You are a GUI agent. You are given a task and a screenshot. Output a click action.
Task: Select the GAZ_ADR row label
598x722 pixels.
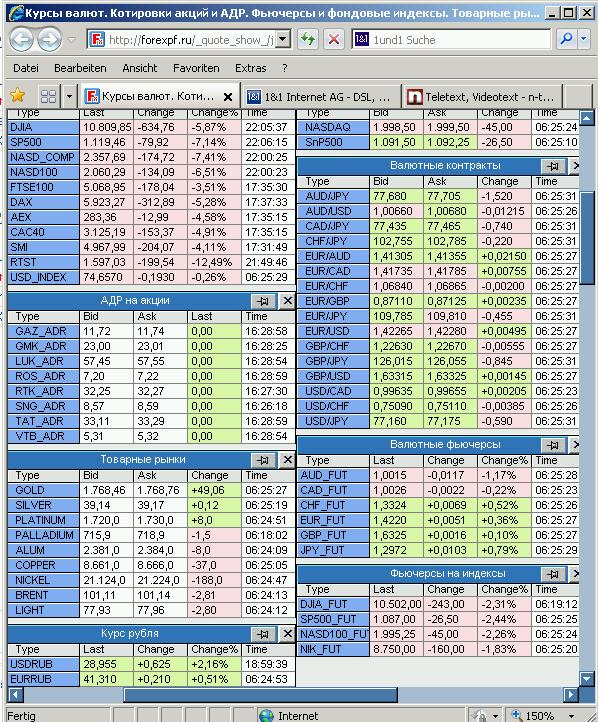[x=43, y=332]
